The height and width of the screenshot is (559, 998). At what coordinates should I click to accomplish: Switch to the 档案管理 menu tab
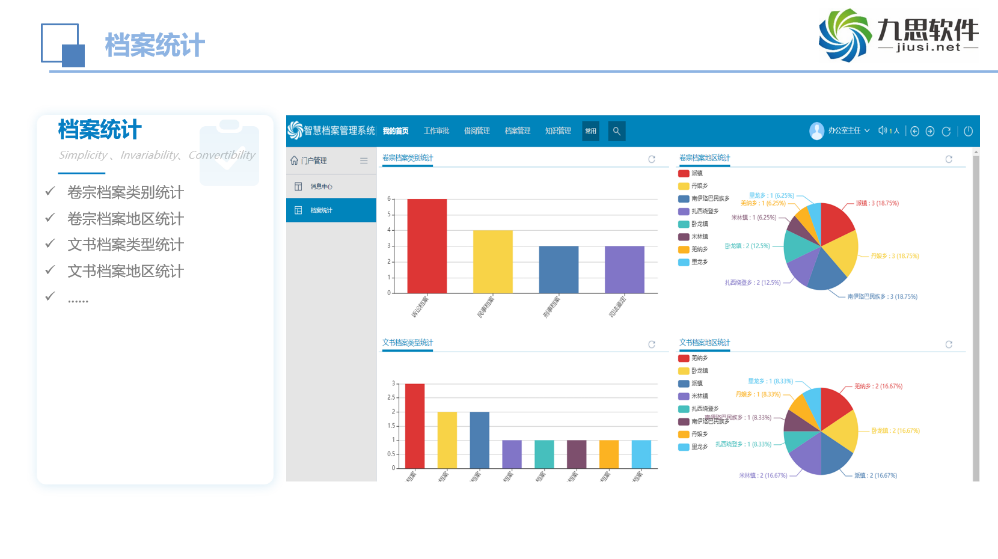(x=517, y=131)
